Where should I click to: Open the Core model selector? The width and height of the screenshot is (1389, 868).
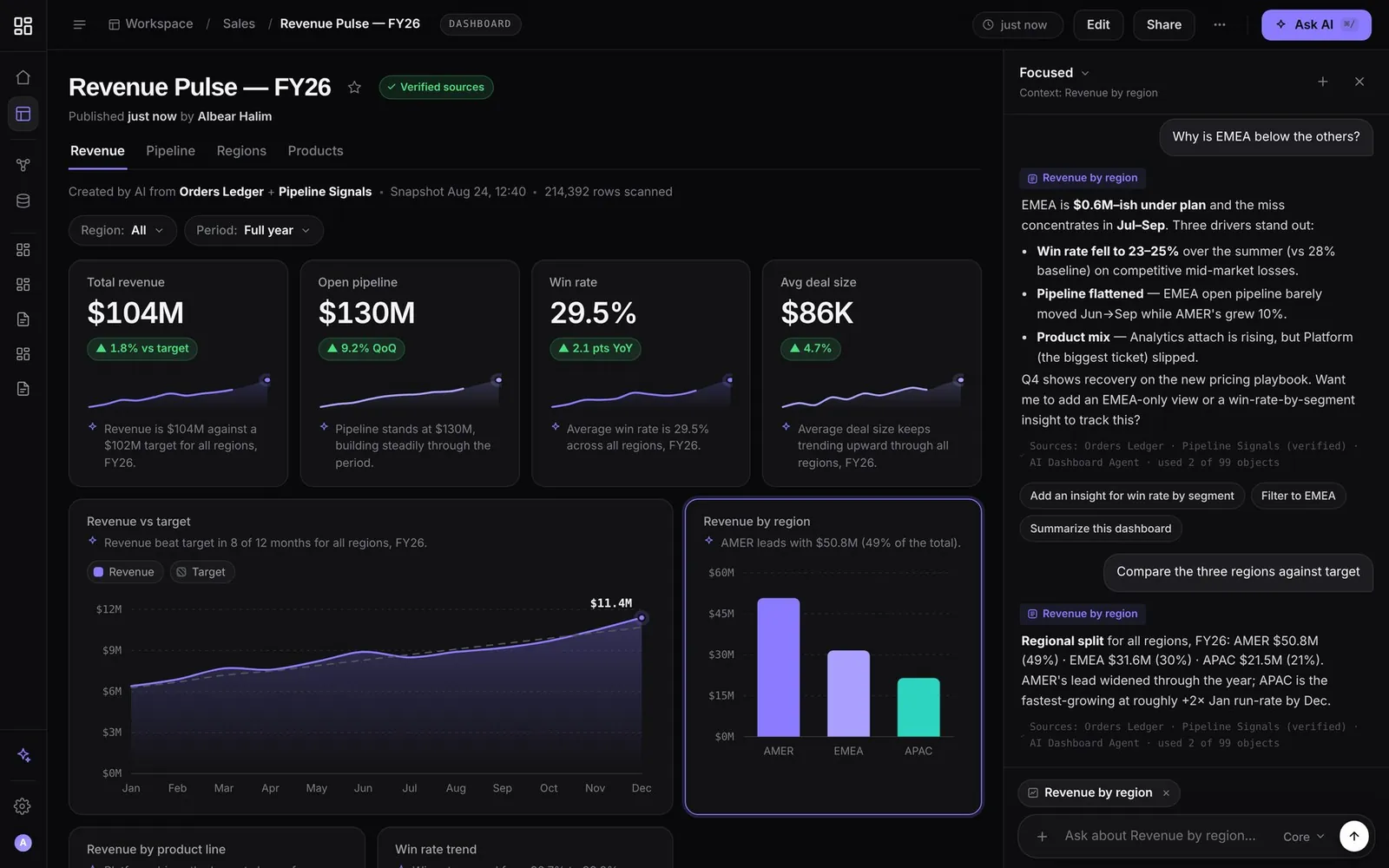[x=1303, y=837]
